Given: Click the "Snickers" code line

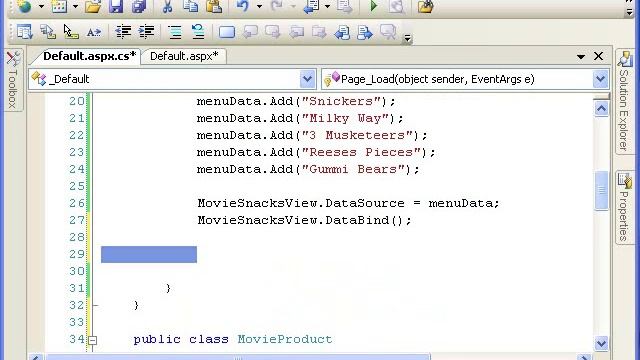Looking at the screenshot, I should [x=296, y=101].
